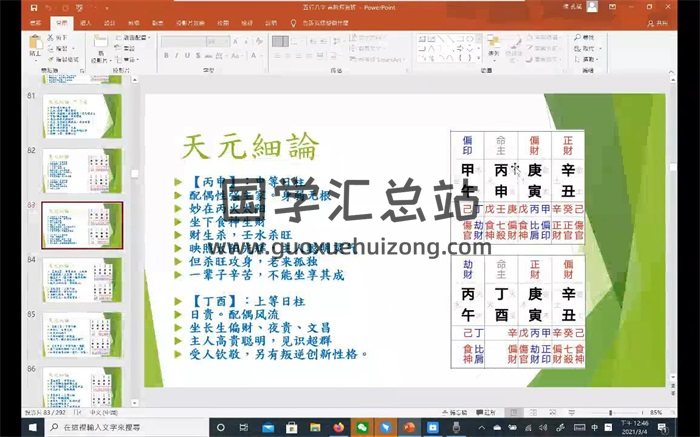Toggle bold formatting
Image resolution: width=700 pixels, height=437 pixels.
(166, 56)
